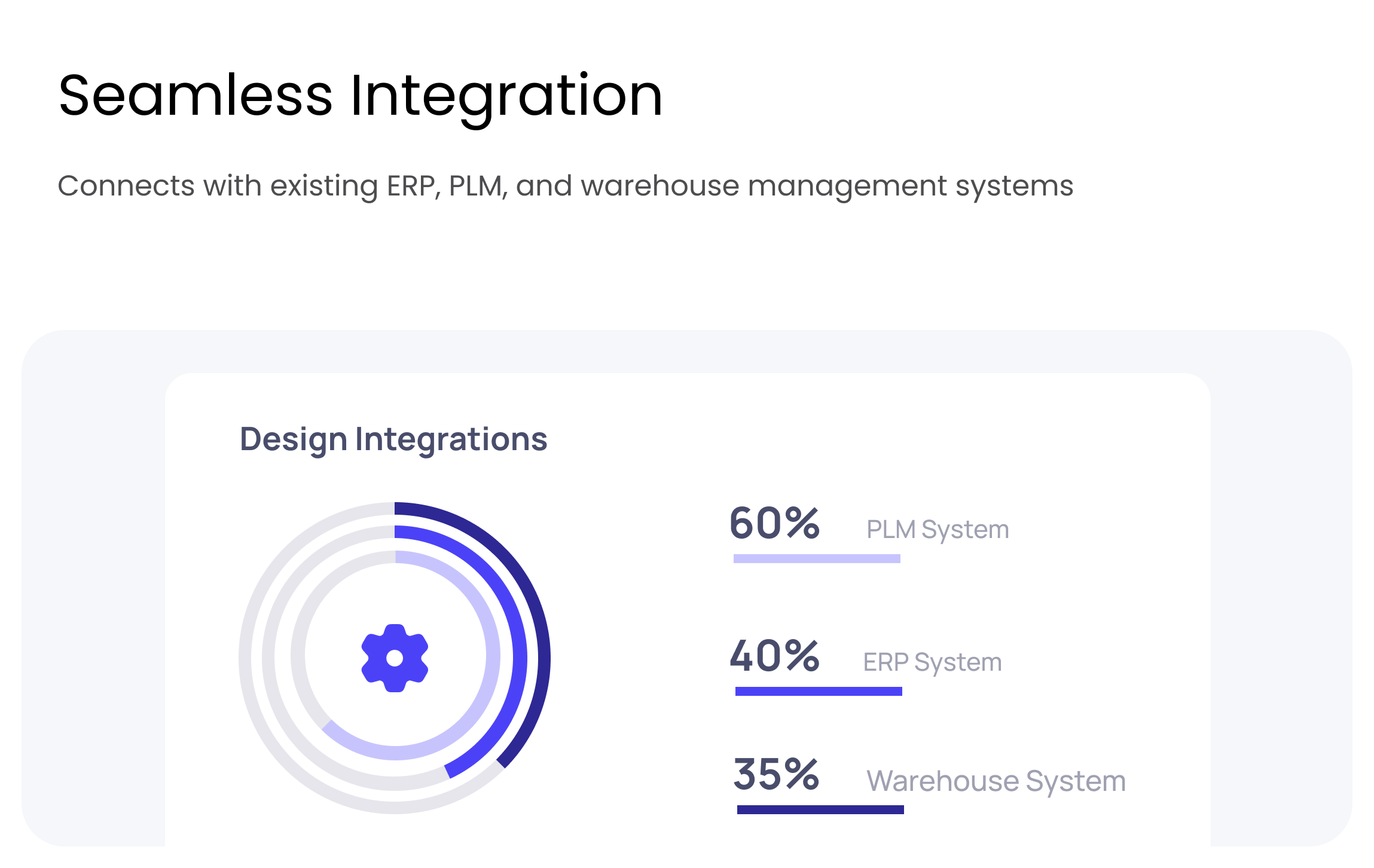Click the blue bar under 40%
The width and height of the screenshot is (1374, 868).
point(819,691)
